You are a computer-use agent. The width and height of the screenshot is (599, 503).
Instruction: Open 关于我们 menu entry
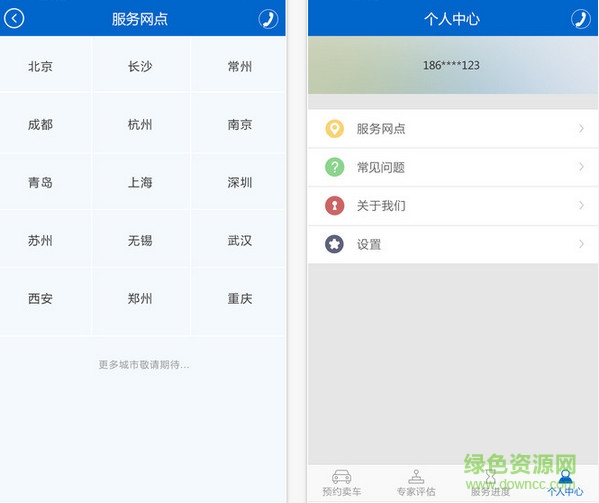tap(453, 206)
